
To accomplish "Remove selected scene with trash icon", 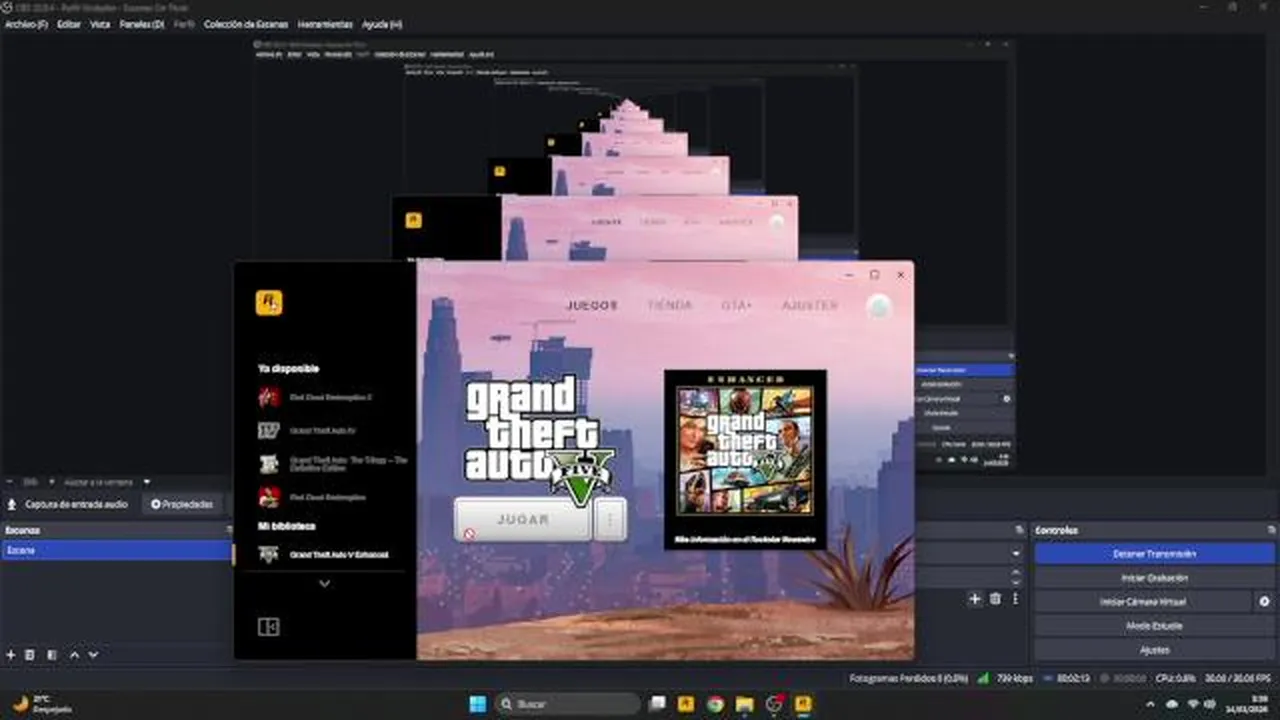I will [x=30, y=655].
